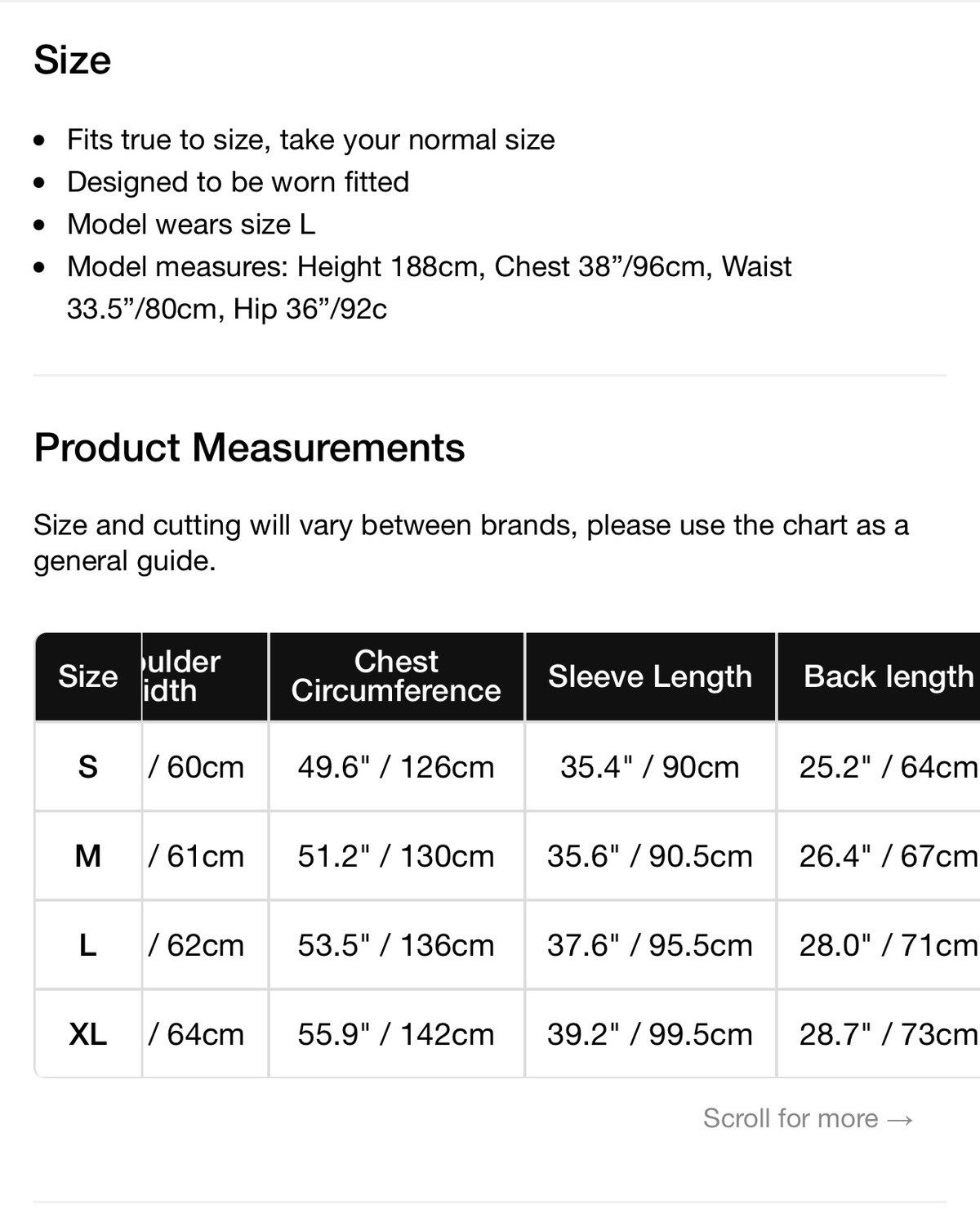
Task: Click the 53.5" / 136cm chest cell
Action: 396,945
